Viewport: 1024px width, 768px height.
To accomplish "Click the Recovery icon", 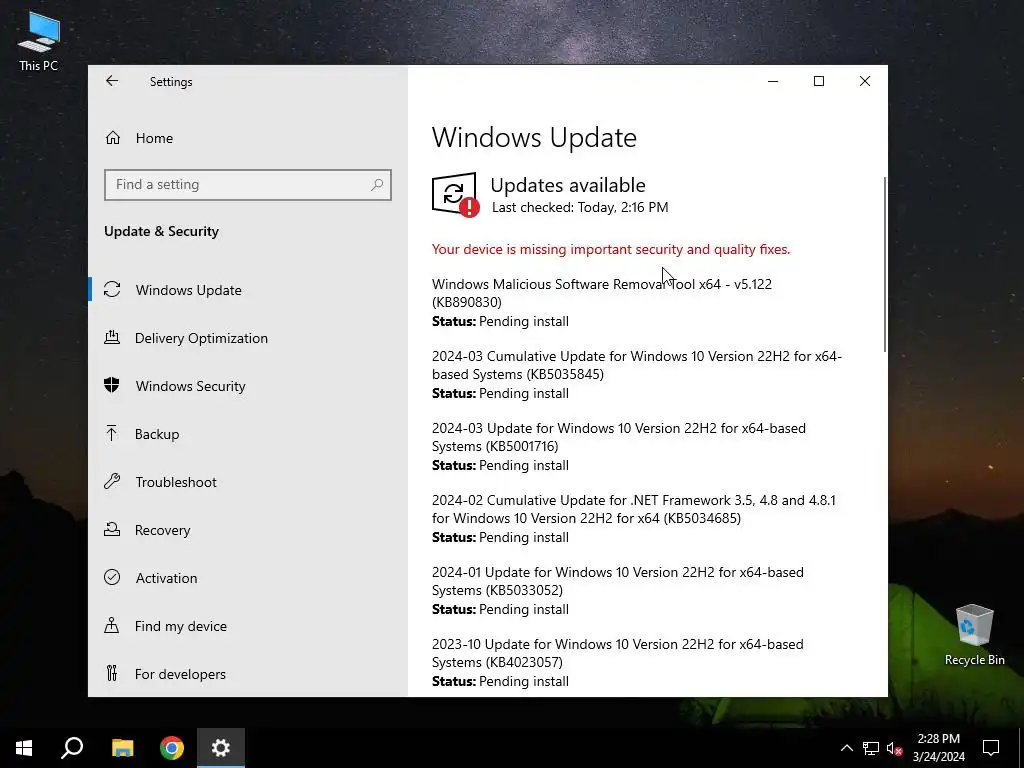I will coord(112,530).
